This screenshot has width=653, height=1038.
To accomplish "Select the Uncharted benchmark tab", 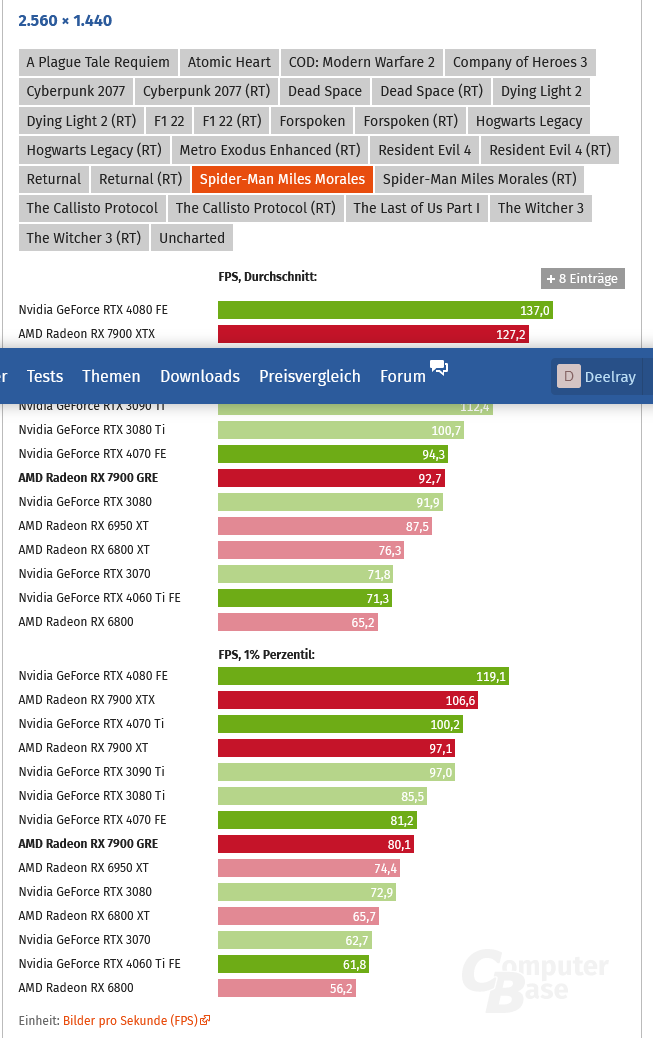I will (192, 238).
